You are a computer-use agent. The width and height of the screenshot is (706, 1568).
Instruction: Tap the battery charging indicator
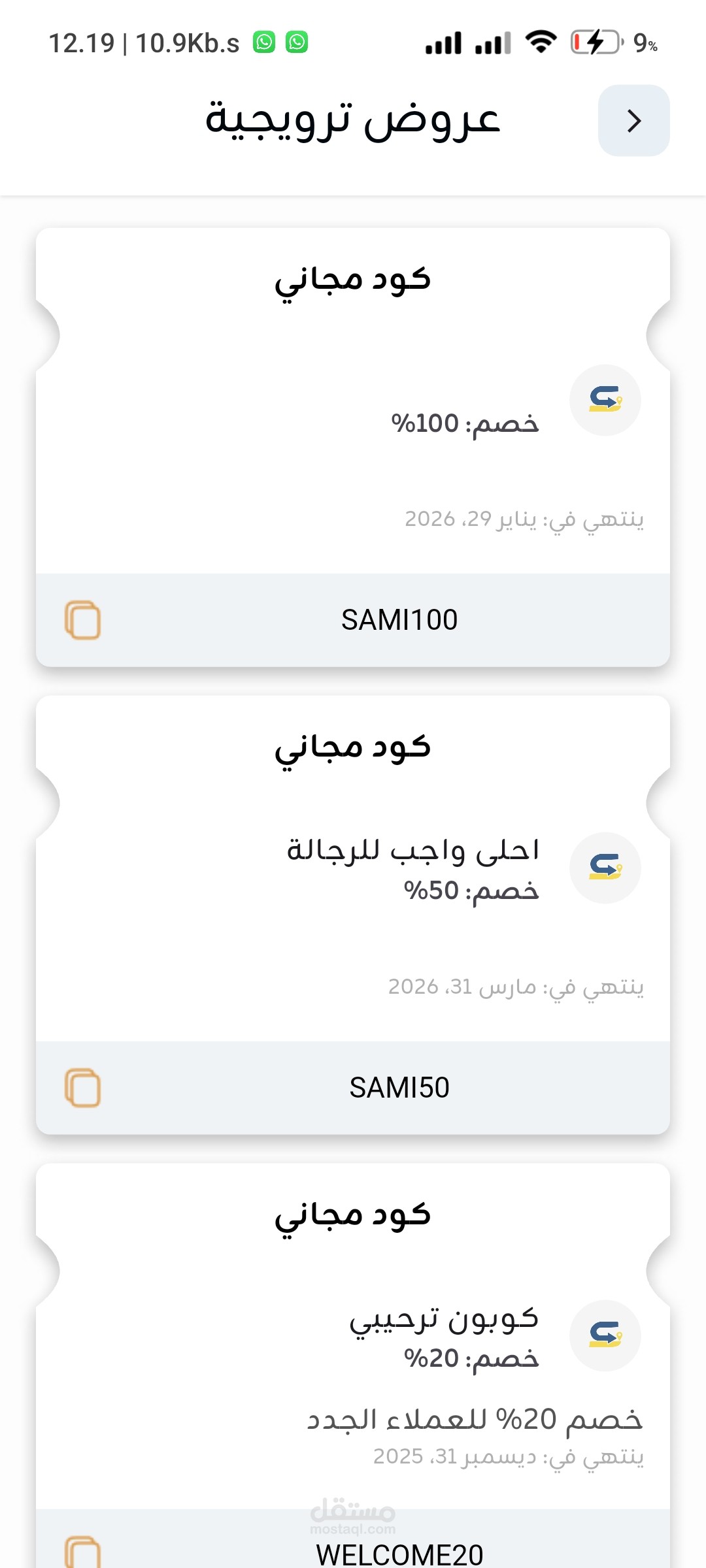[596, 42]
